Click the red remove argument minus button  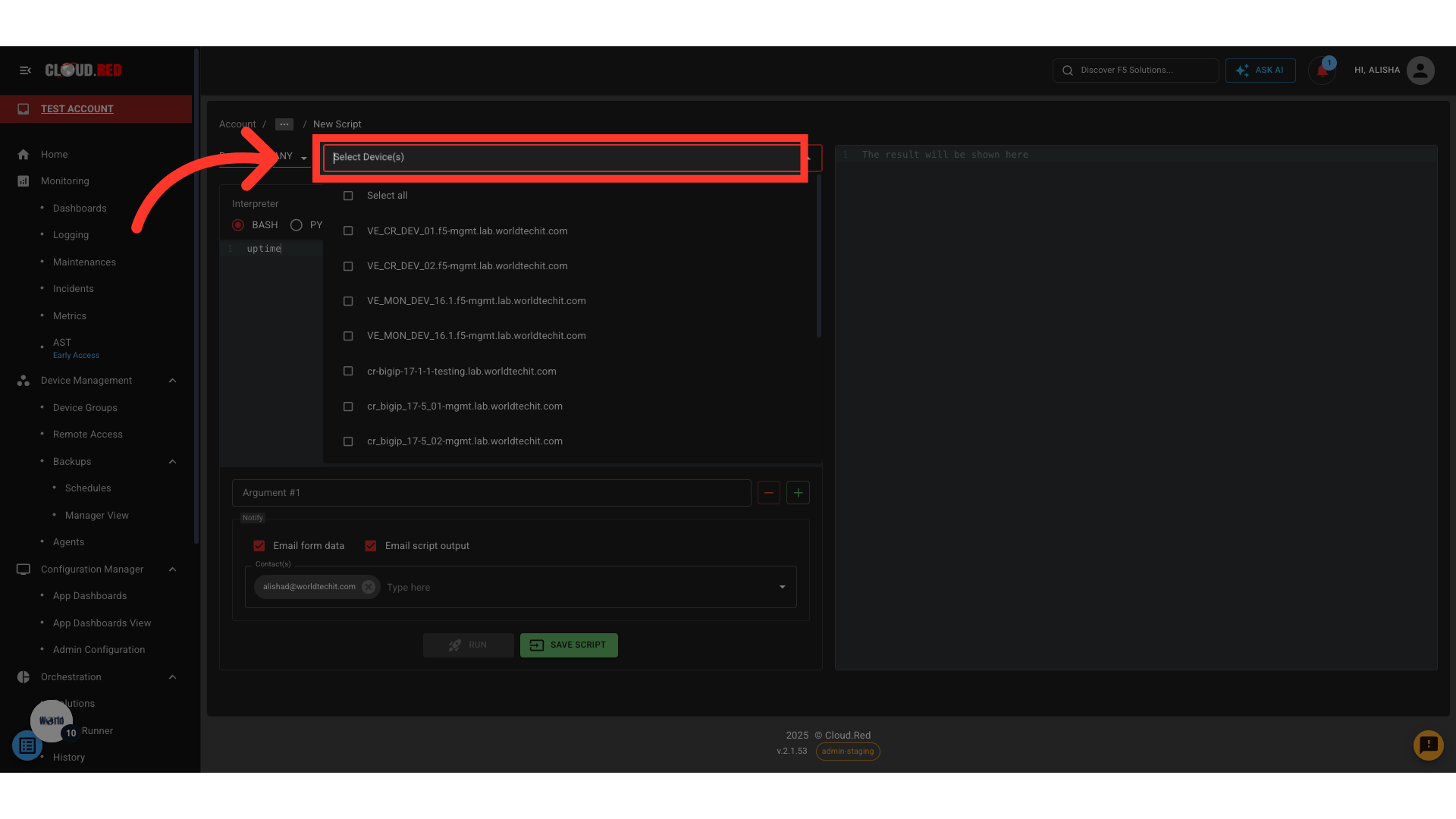pos(768,493)
